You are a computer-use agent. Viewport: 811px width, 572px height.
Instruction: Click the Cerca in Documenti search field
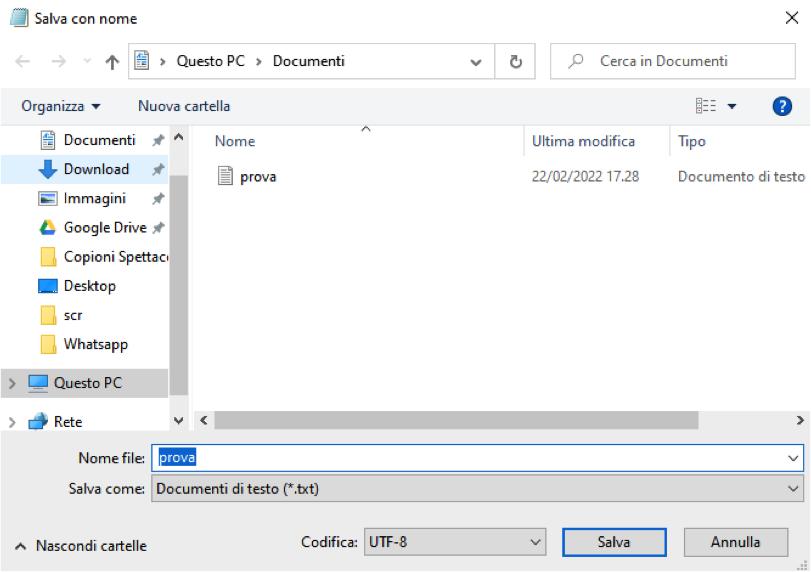coord(673,61)
